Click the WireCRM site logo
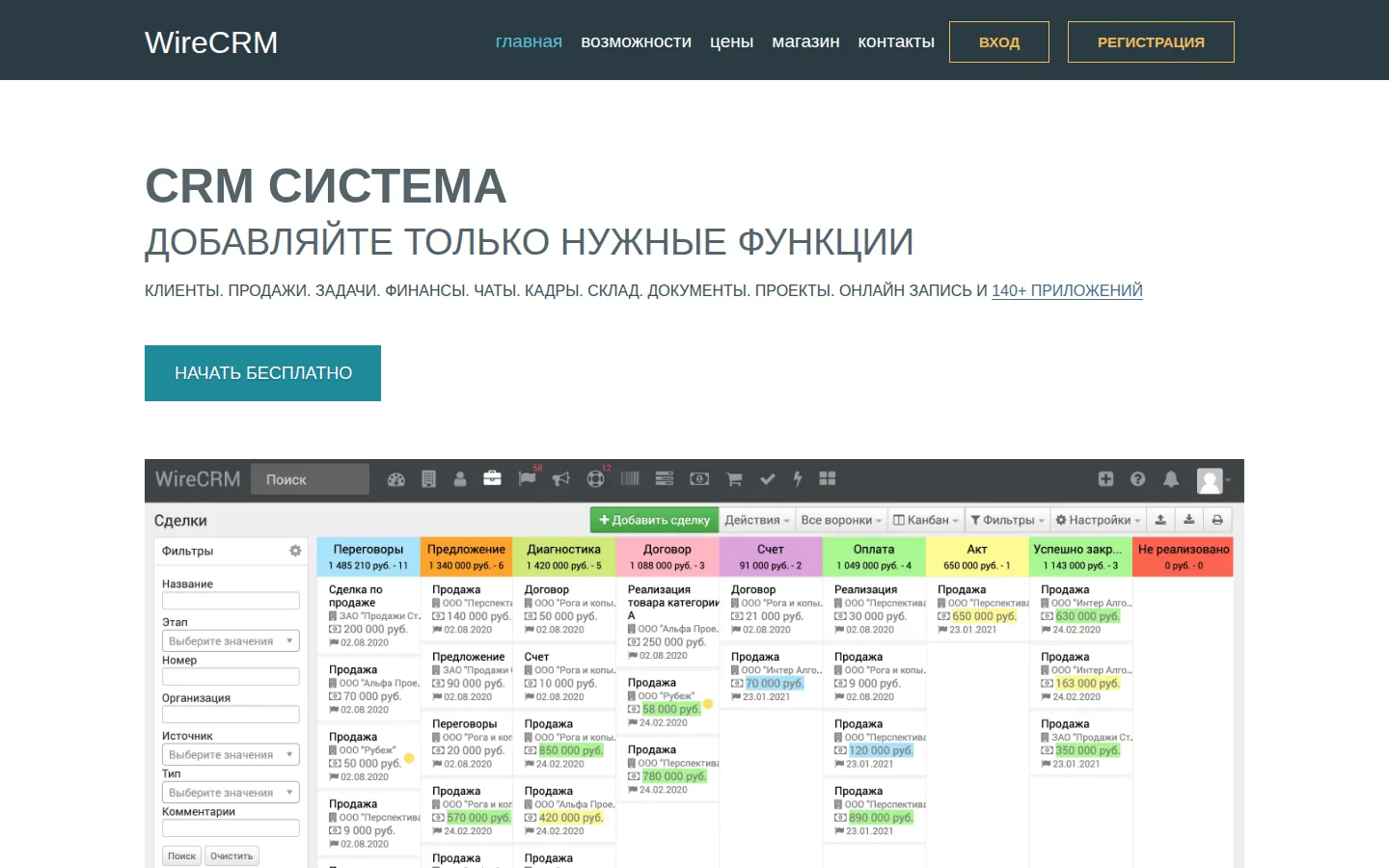Image resolution: width=1389 pixels, height=868 pixels. point(211,42)
